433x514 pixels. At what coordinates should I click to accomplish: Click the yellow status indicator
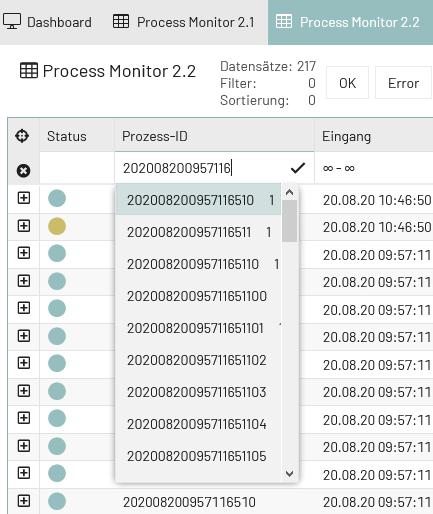tap(57, 226)
